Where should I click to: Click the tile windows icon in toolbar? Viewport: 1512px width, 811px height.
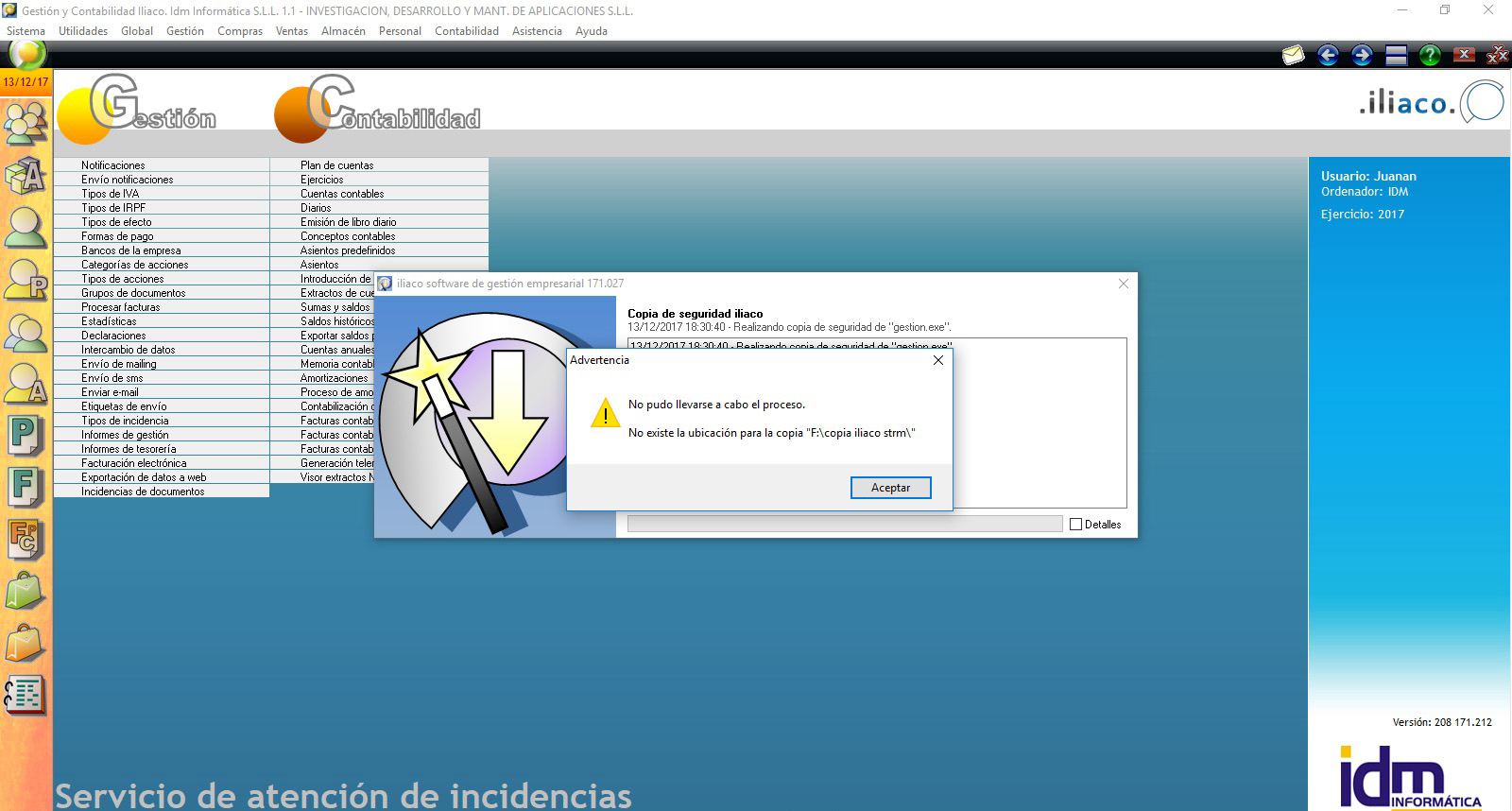1396,55
